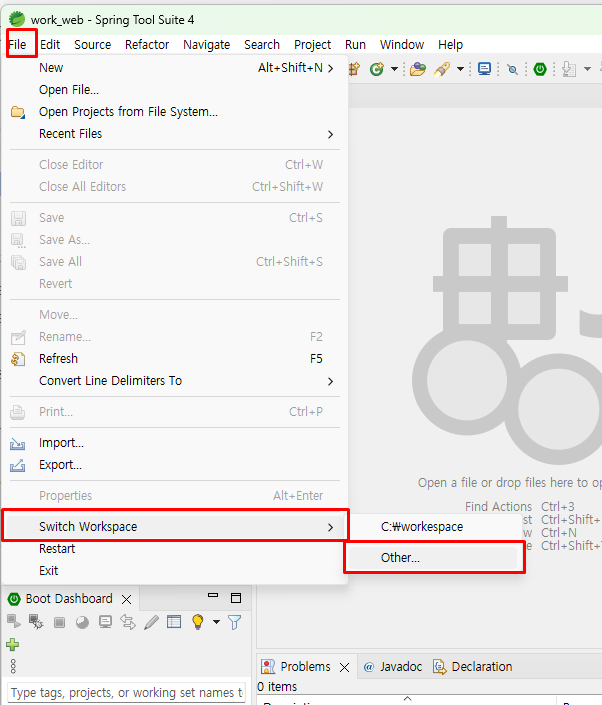Click the filter funnel icon in Boot Dashboard
The image size is (602, 705).
(x=235, y=622)
